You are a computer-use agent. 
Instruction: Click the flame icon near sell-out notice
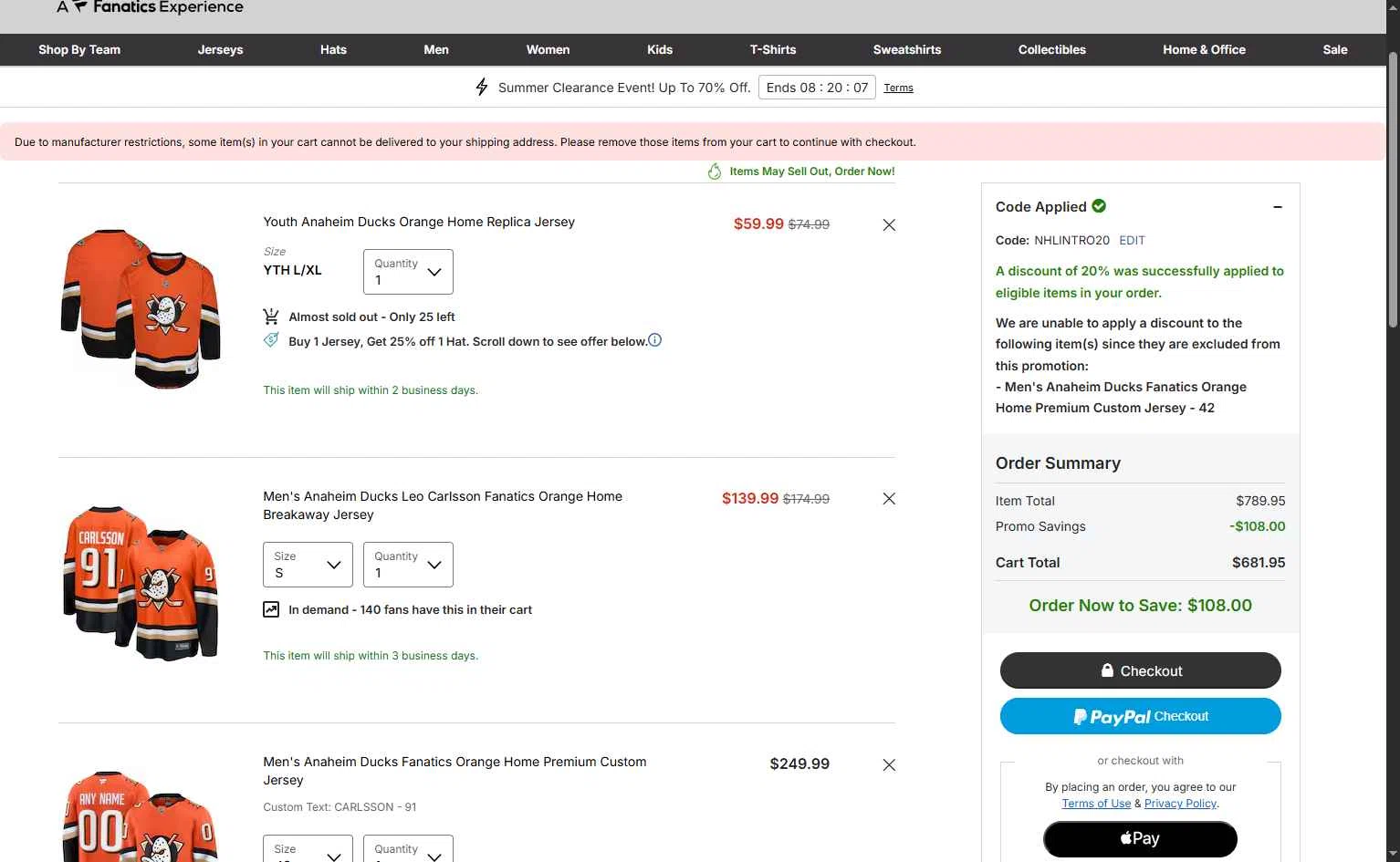tap(715, 171)
